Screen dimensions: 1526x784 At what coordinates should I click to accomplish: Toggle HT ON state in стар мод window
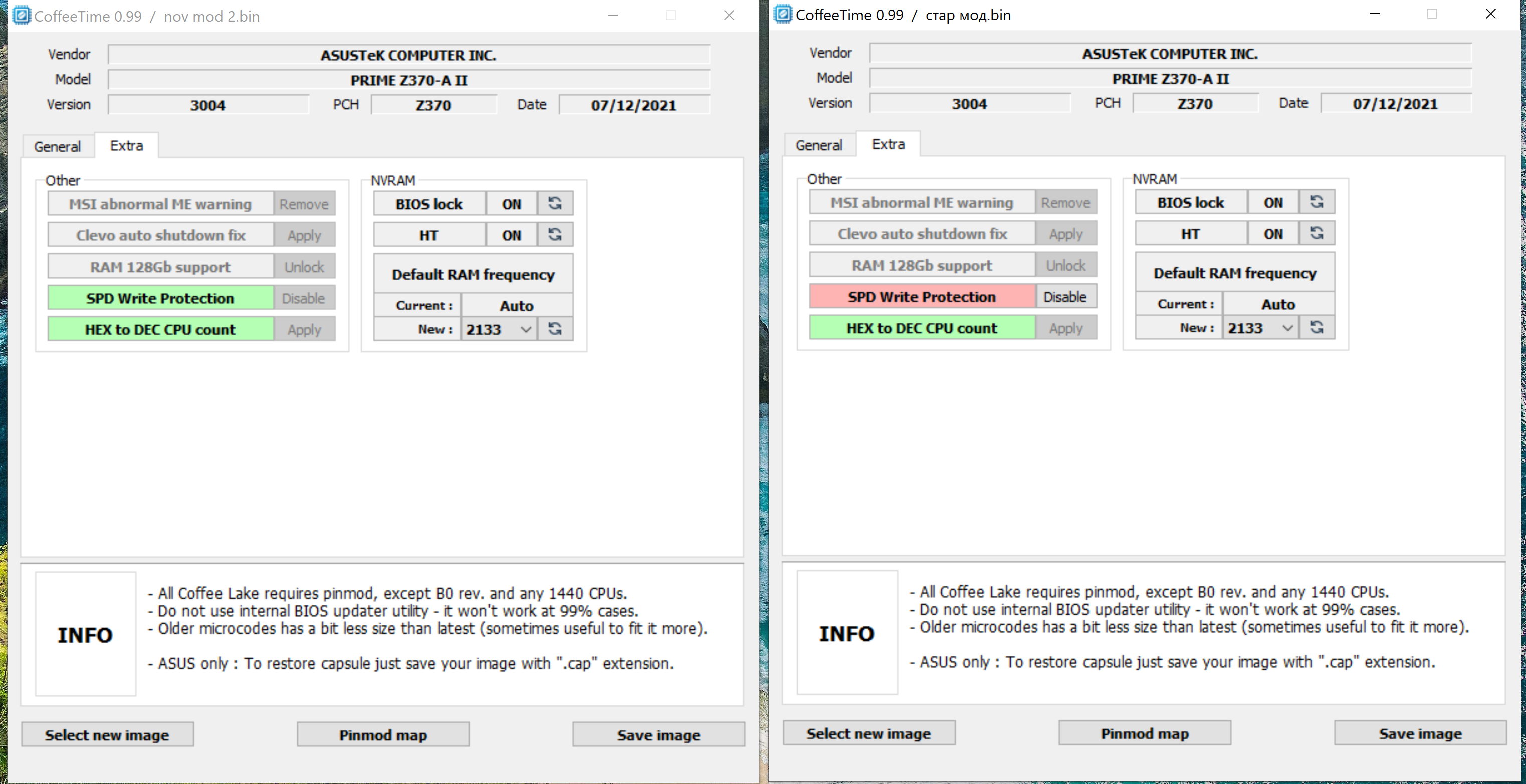click(x=1273, y=234)
